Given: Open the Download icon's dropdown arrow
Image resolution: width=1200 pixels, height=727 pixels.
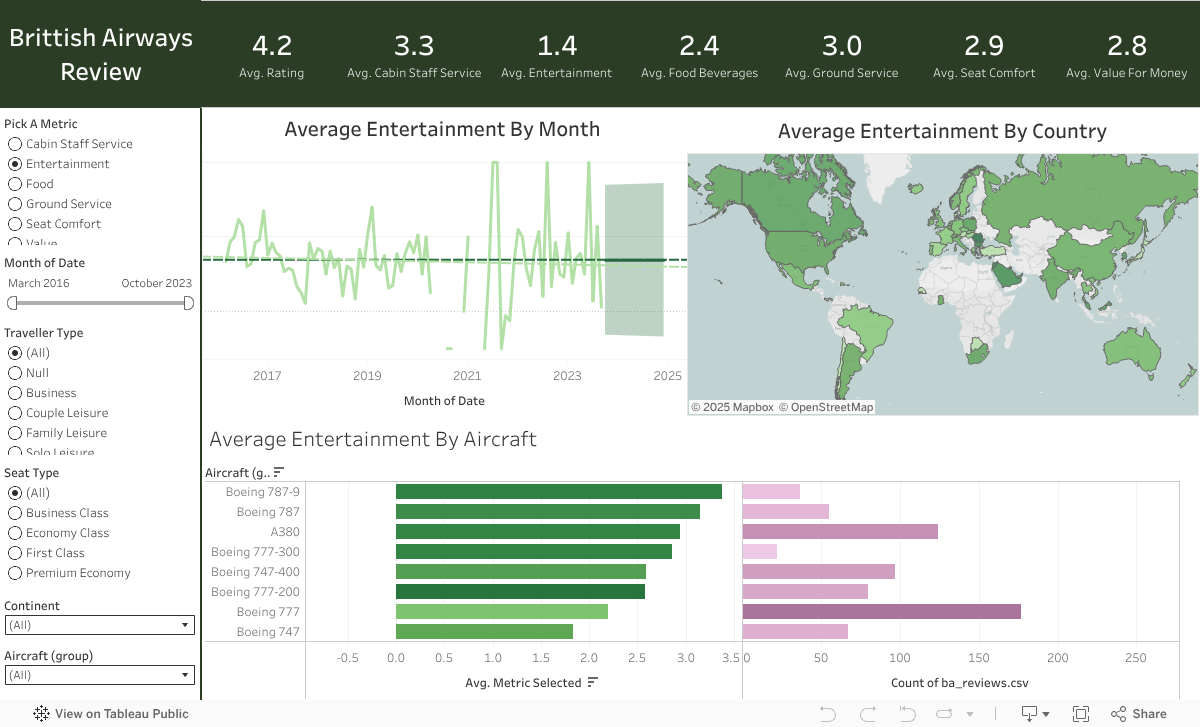Looking at the screenshot, I should tap(1047, 714).
